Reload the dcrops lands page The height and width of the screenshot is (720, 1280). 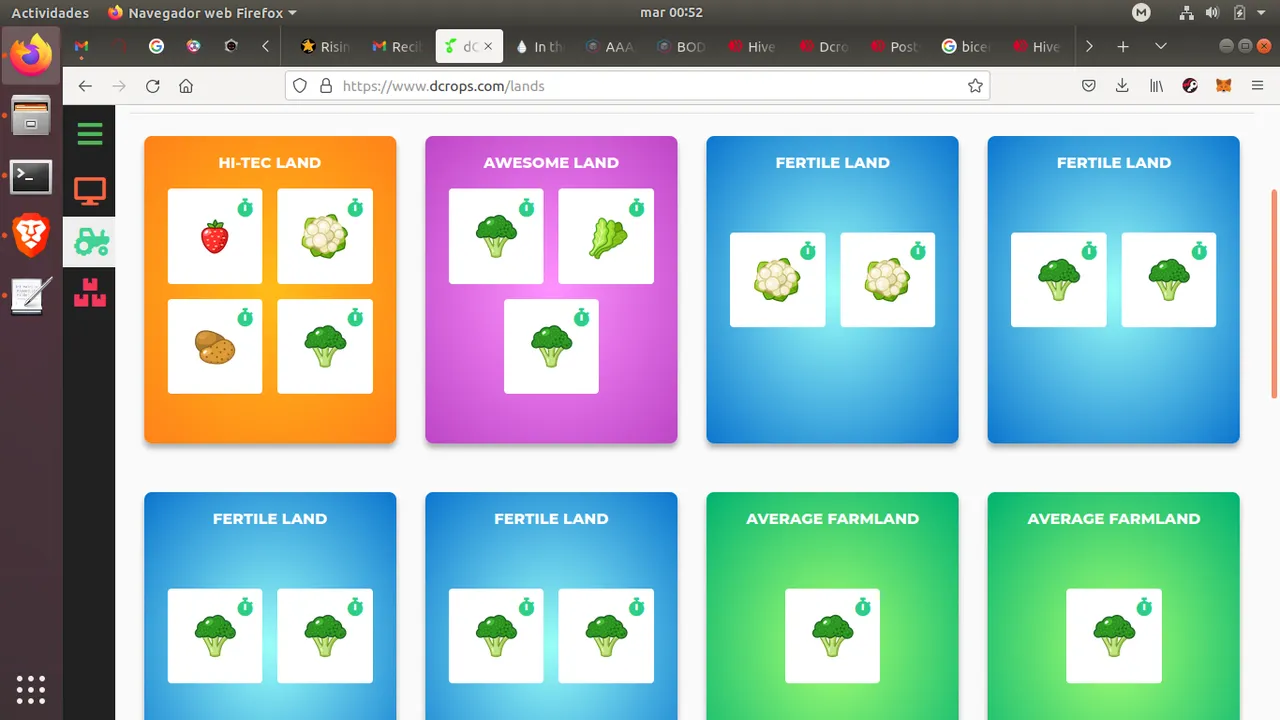(153, 86)
